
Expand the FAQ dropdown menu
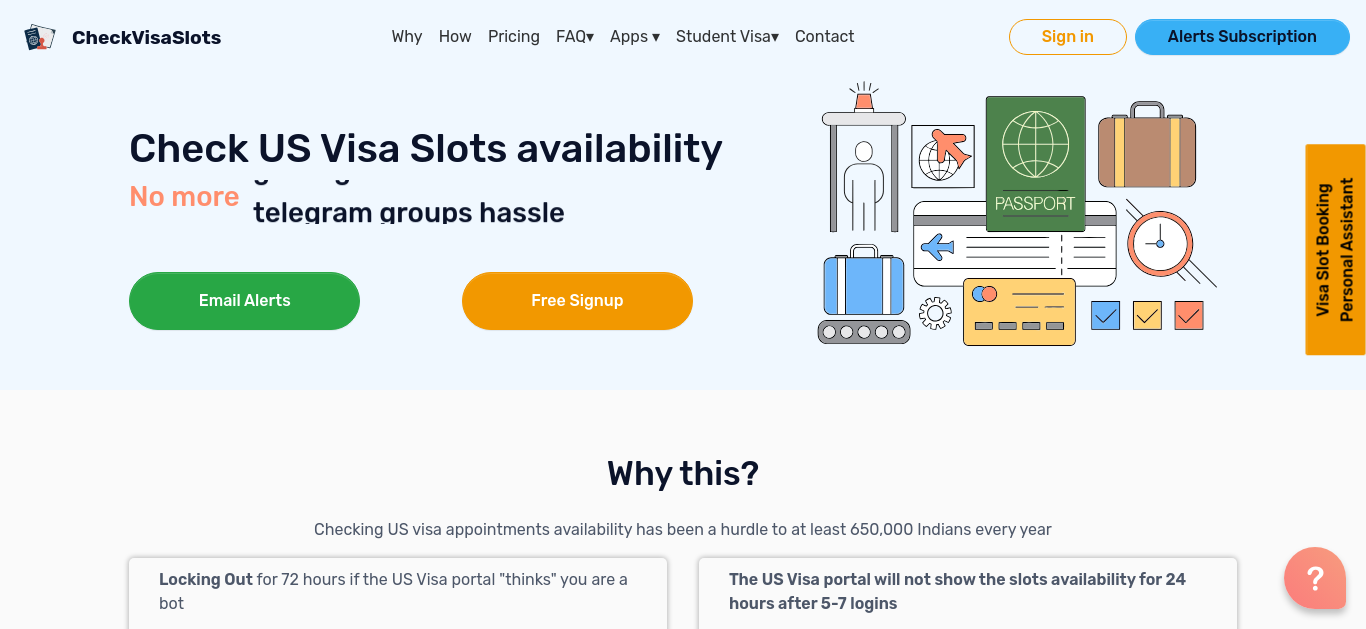click(575, 37)
